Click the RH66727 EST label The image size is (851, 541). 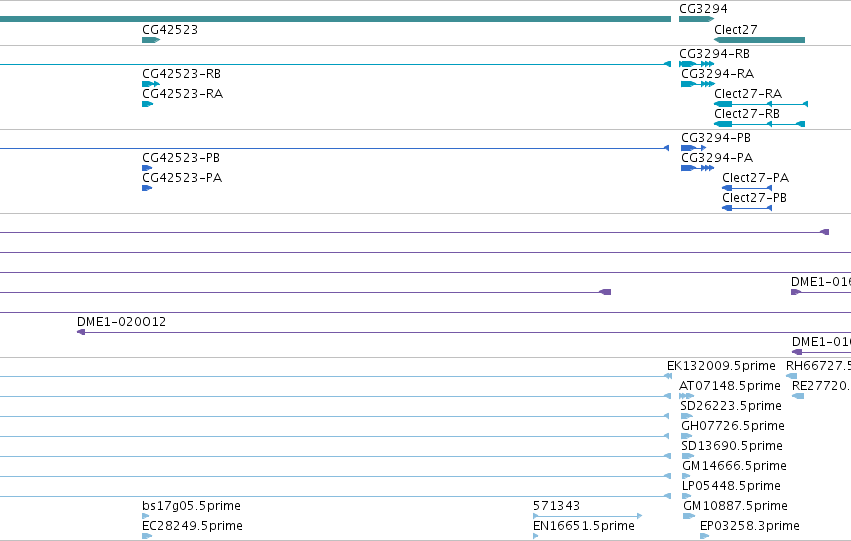(818, 366)
